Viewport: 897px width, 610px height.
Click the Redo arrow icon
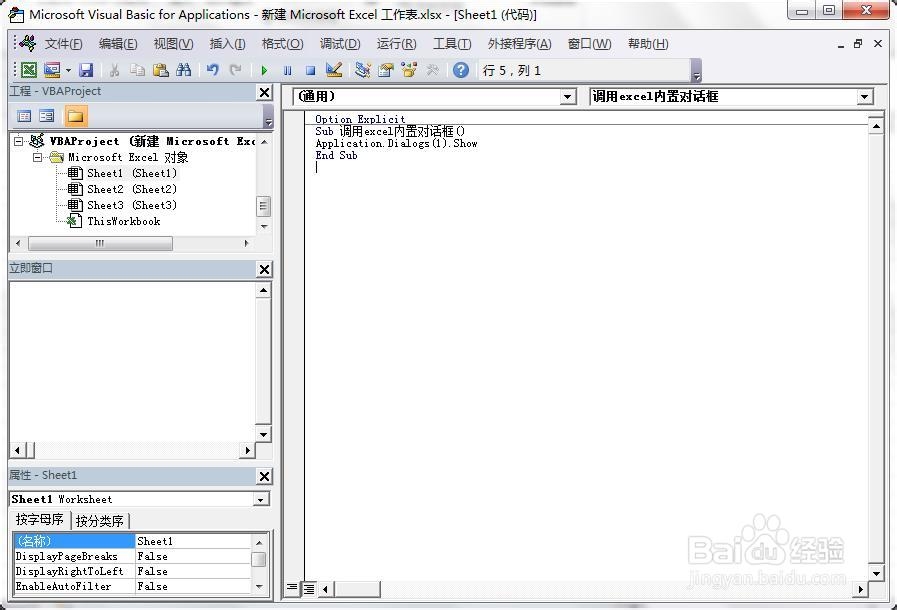[235, 70]
